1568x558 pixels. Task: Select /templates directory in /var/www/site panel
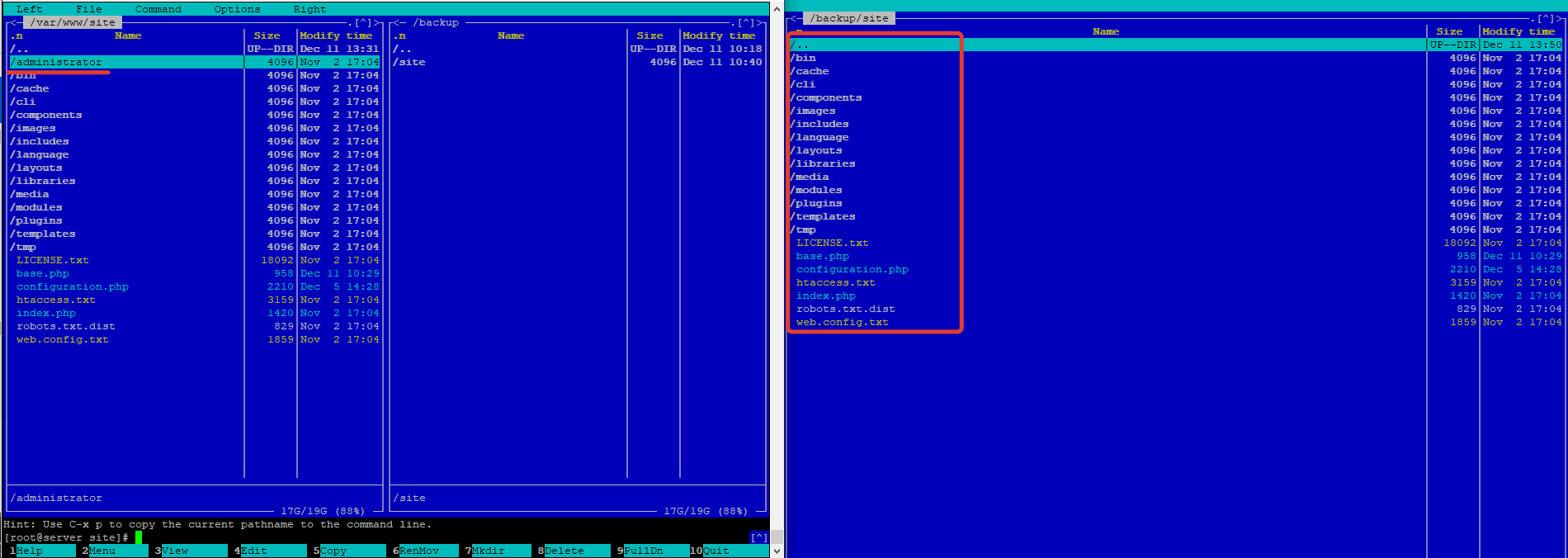194,234
